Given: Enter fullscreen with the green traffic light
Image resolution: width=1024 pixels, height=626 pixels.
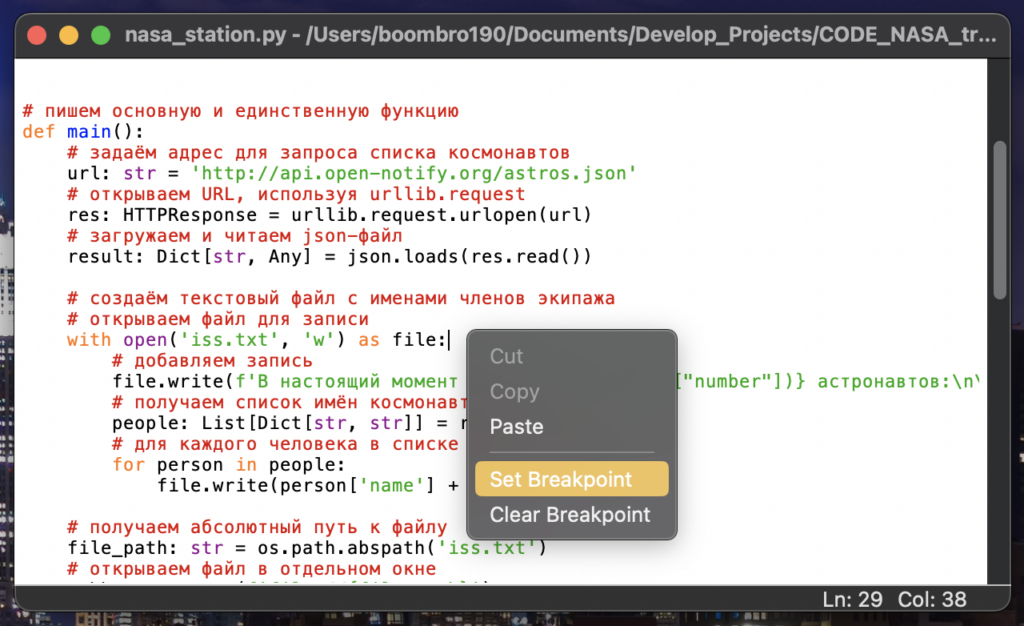Looking at the screenshot, I should pos(99,33).
